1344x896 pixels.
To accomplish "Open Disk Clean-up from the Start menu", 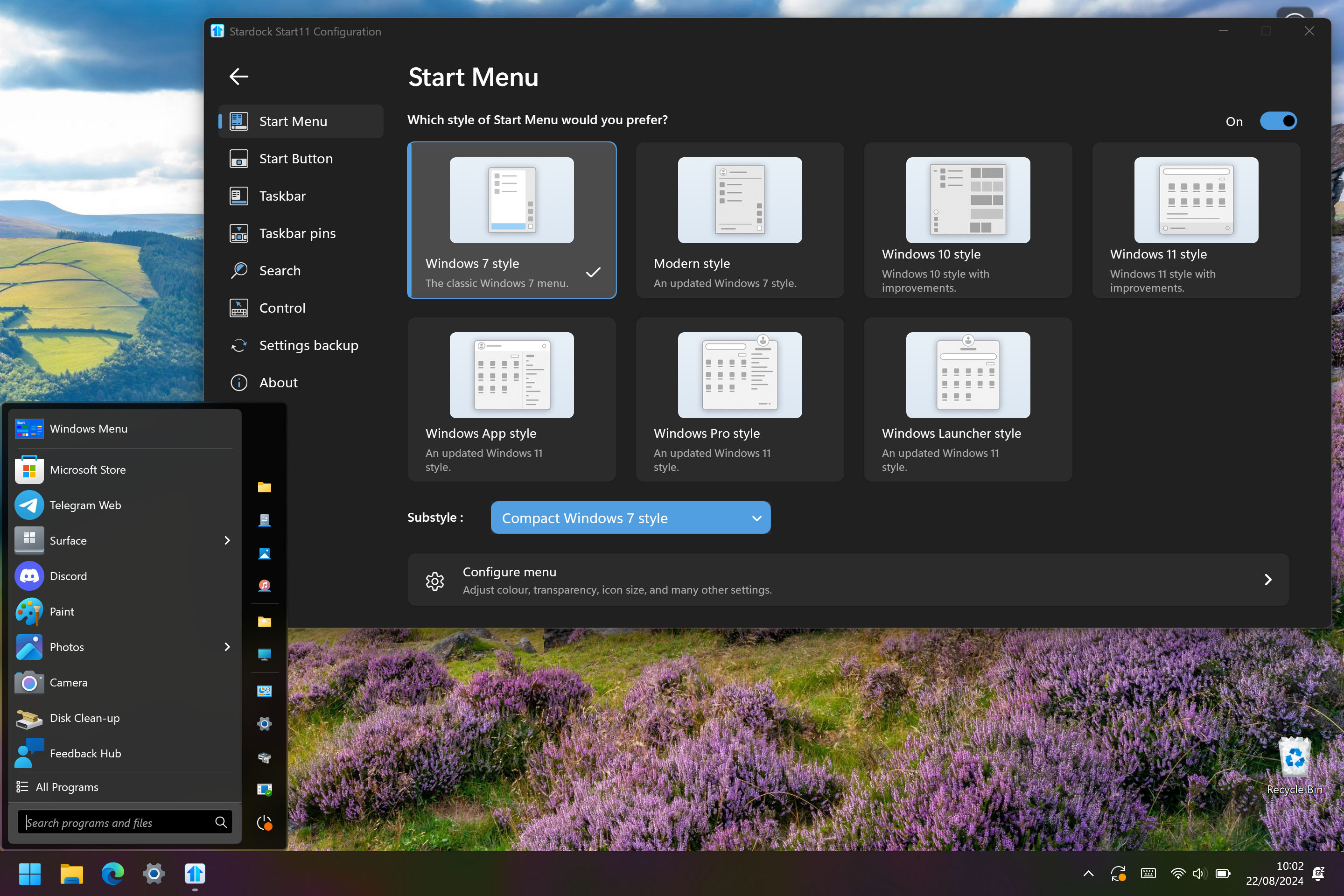I will [125, 718].
